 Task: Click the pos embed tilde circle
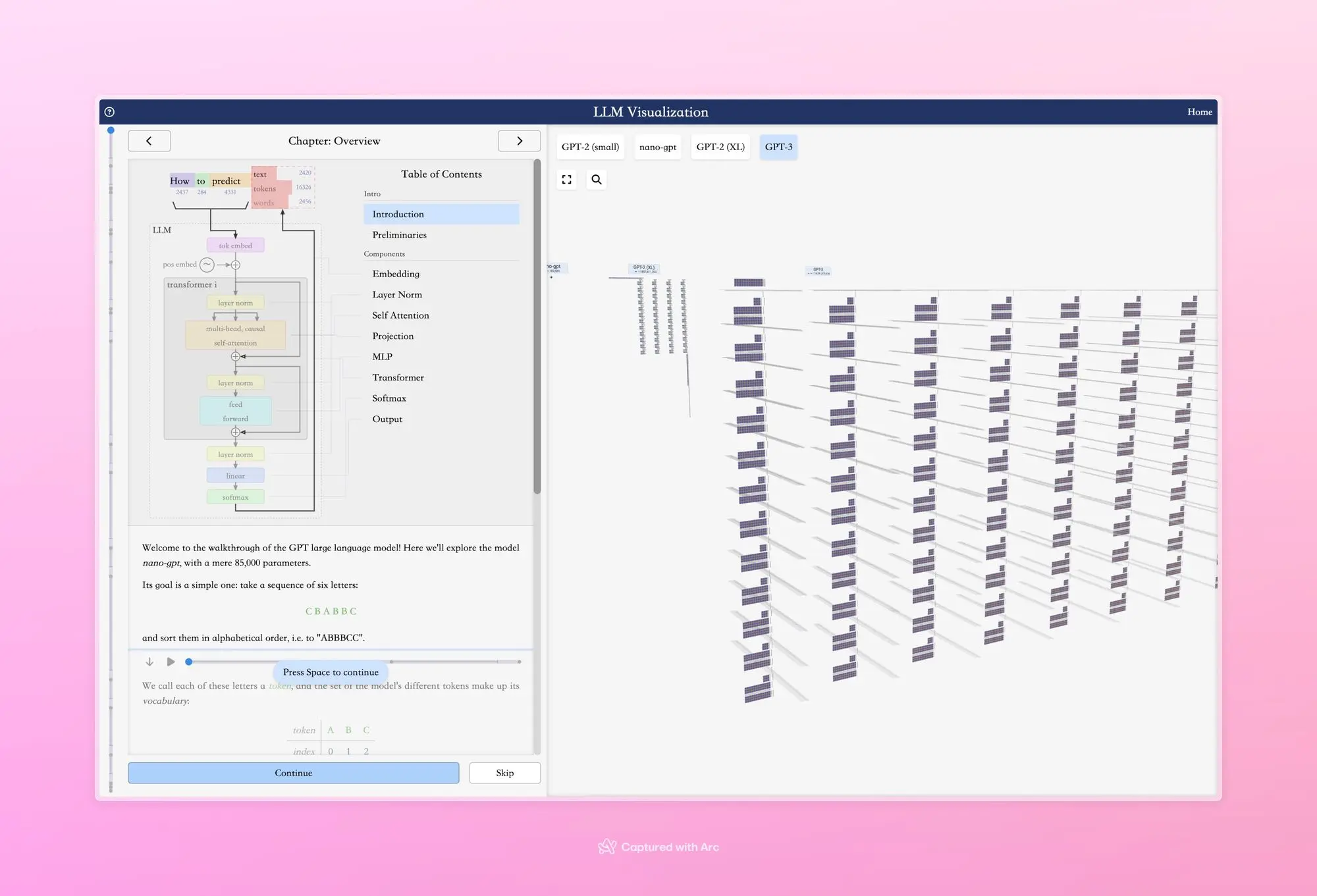[x=207, y=265]
